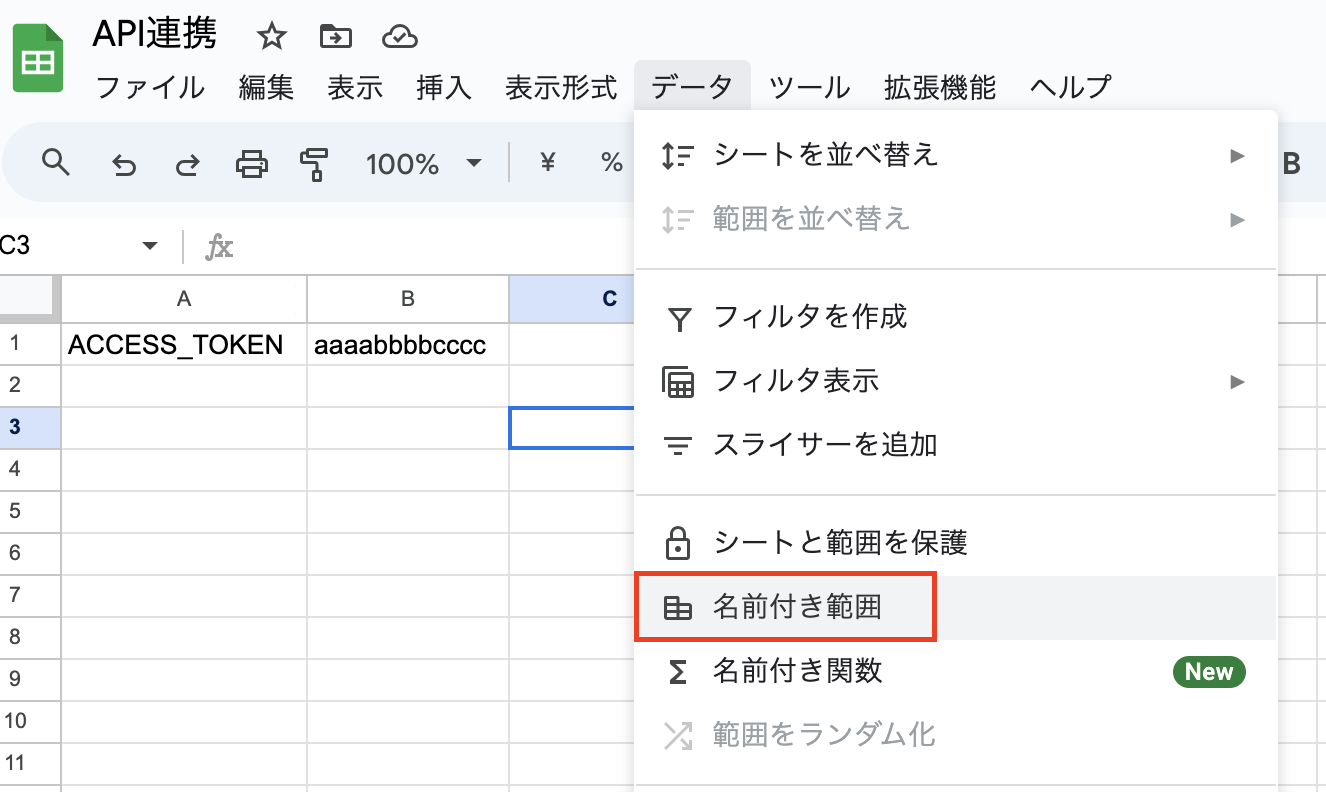
Task: Select row 2 header
Action: pyautogui.click(x=30, y=386)
